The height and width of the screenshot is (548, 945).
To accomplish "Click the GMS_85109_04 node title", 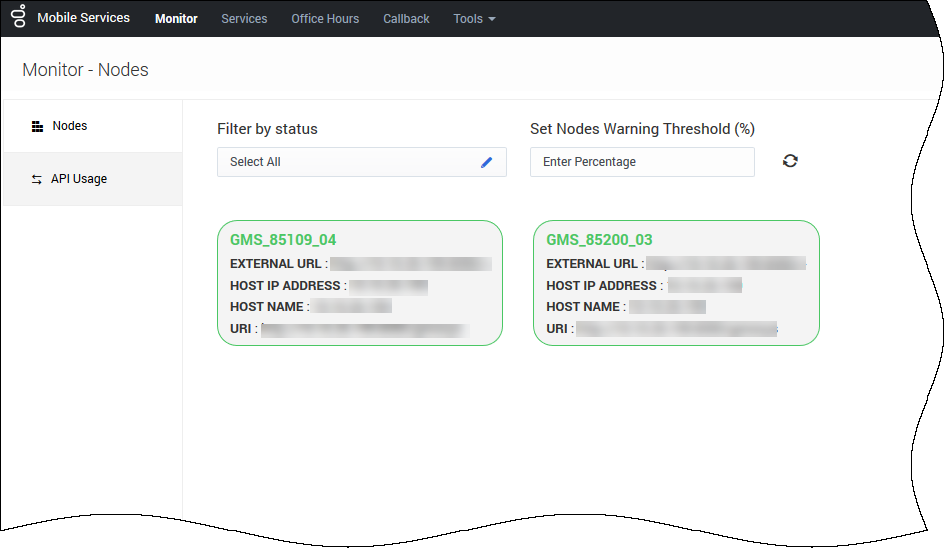I will click(x=283, y=240).
